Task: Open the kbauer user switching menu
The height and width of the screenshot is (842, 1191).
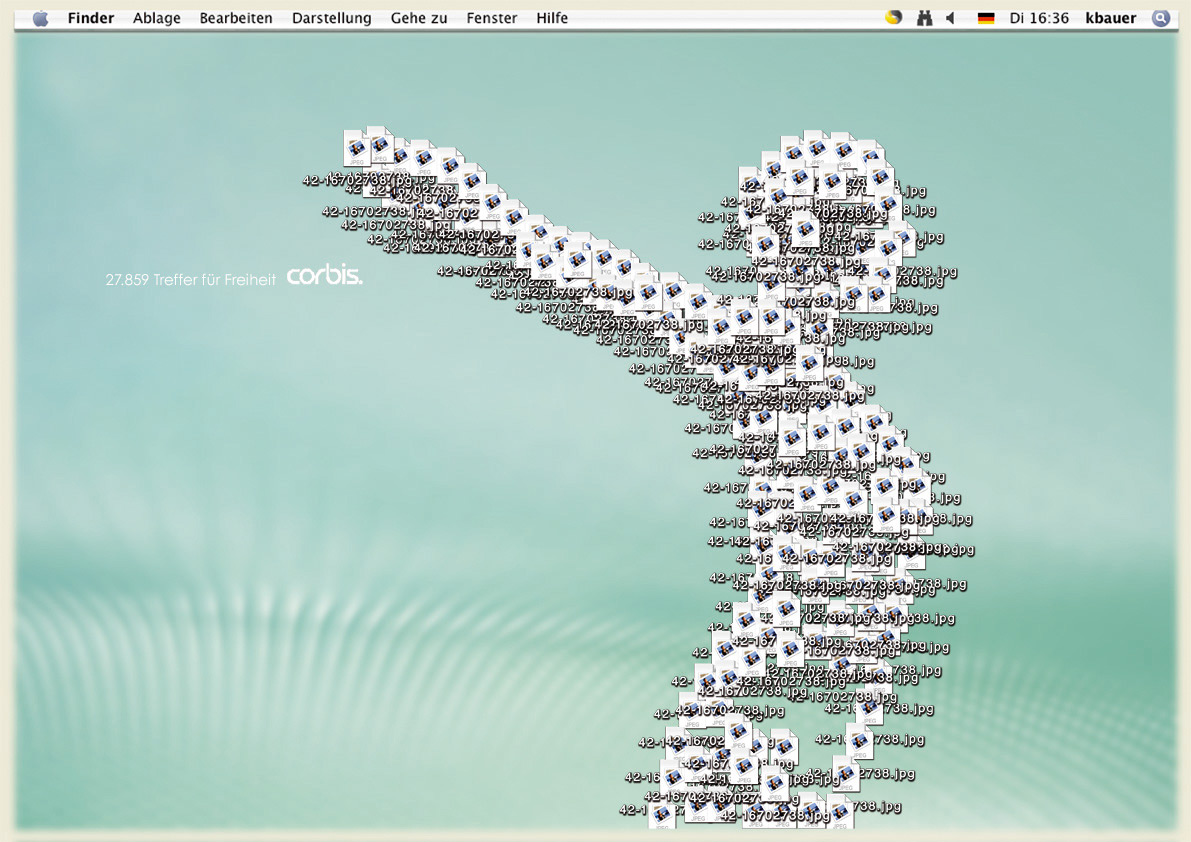Action: (1111, 18)
